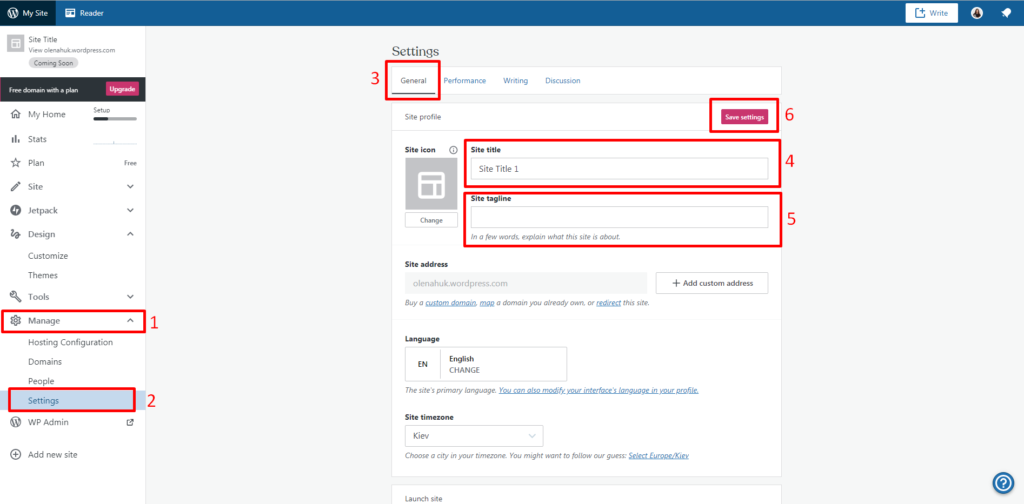Click the Upgrade button
Screen dimensions: 1024x504
click(x=122, y=89)
